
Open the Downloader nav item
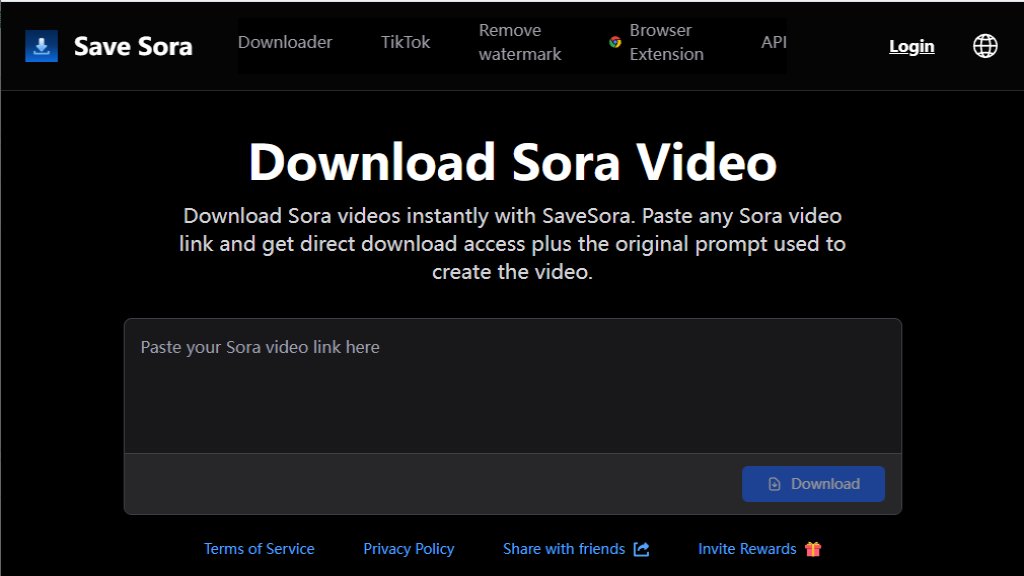285,42
